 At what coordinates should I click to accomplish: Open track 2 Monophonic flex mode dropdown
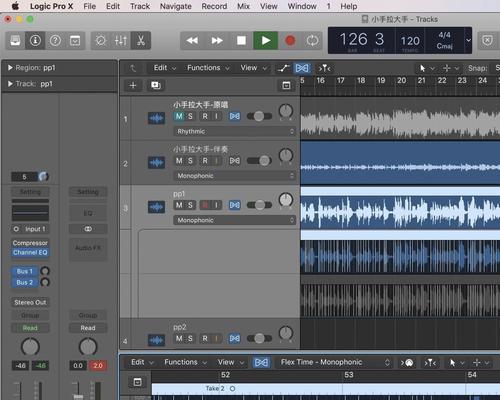[235, 176]
